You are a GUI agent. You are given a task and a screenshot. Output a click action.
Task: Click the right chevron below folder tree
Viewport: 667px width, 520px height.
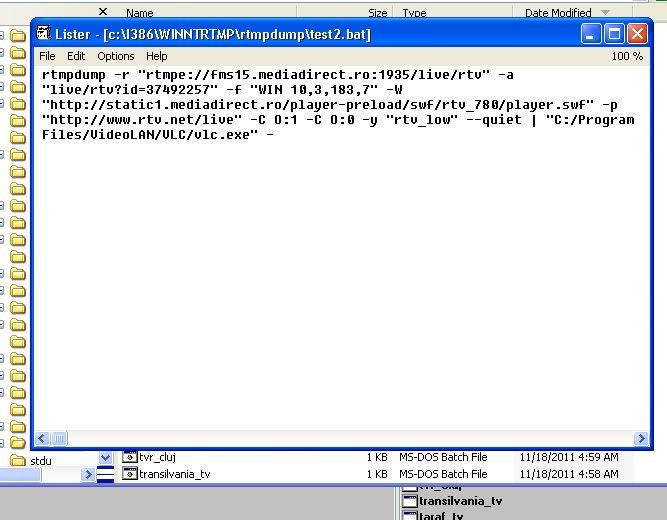pos(89,474)
